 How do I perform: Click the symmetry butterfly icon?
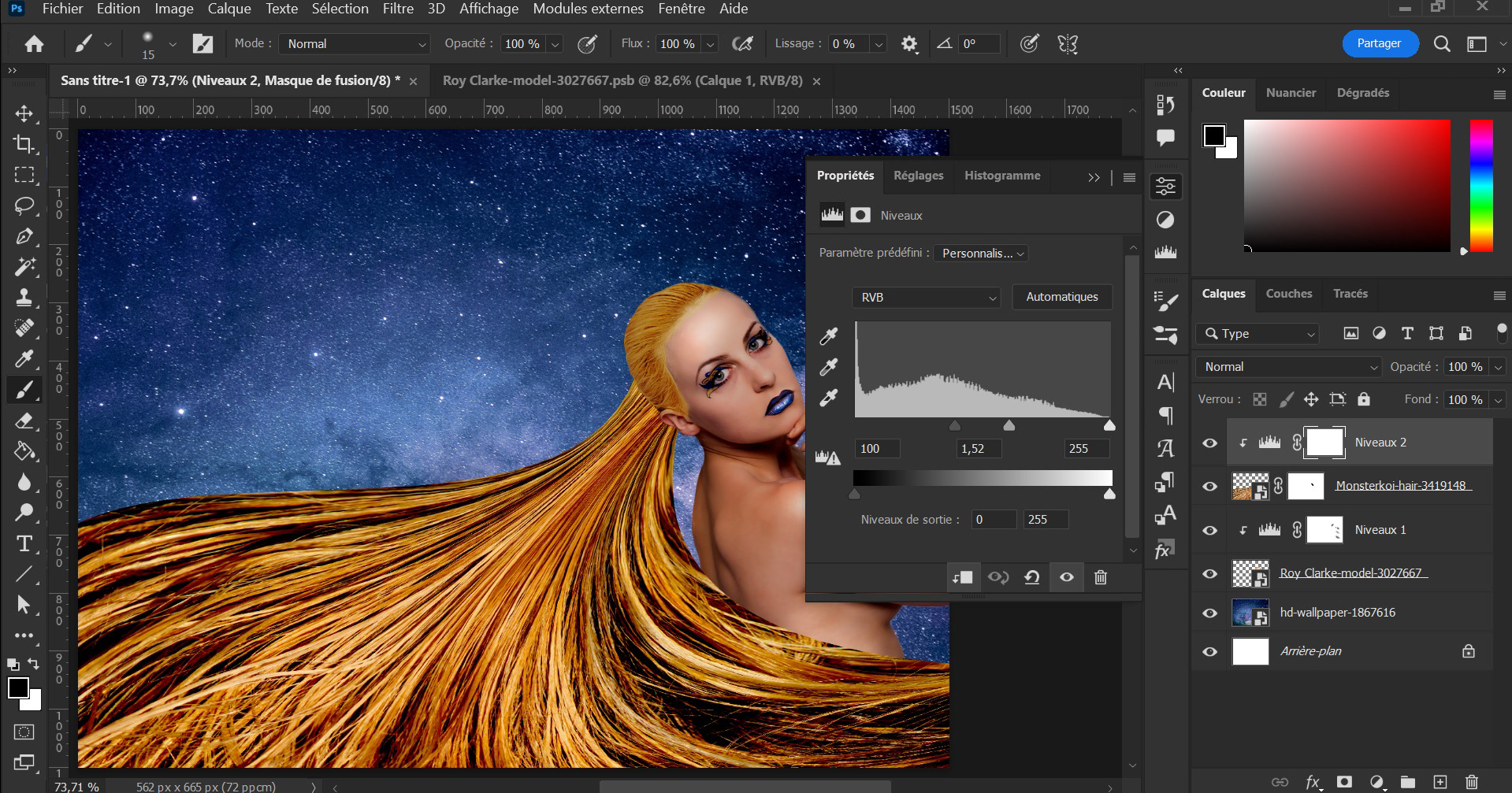click(x=1068, y=44)
